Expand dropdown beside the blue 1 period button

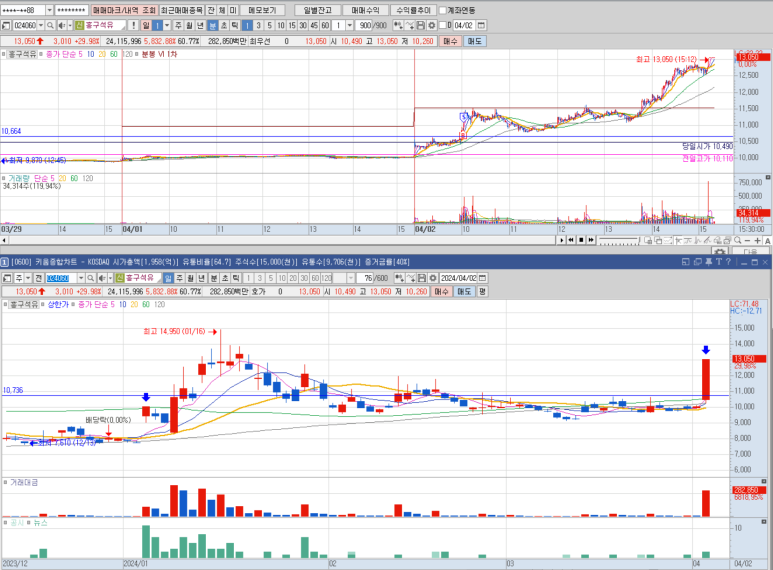(x=167, y=25)
